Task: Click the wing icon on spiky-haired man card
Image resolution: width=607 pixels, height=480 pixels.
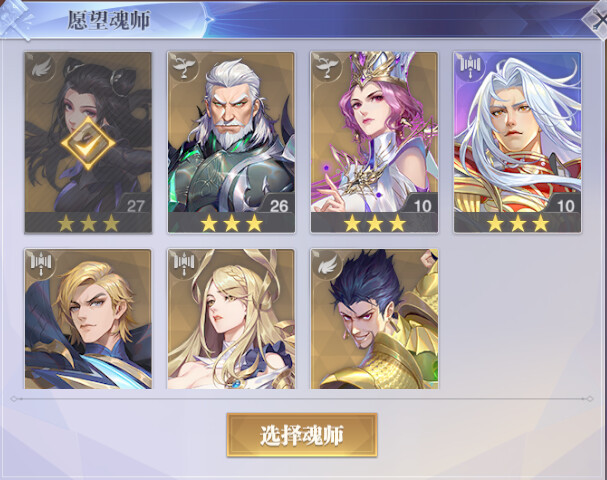Action: point(327,264)
